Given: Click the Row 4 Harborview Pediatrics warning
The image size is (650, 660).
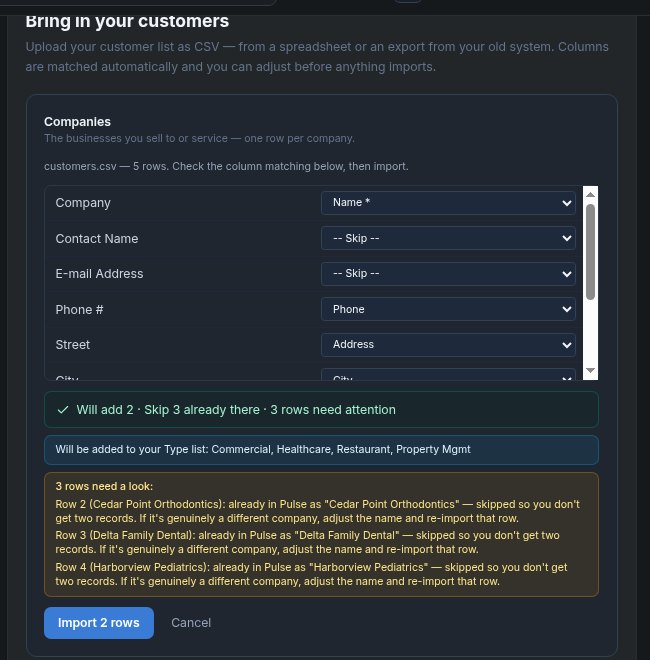Looking at the screenshot, I should tap(311, 574).
